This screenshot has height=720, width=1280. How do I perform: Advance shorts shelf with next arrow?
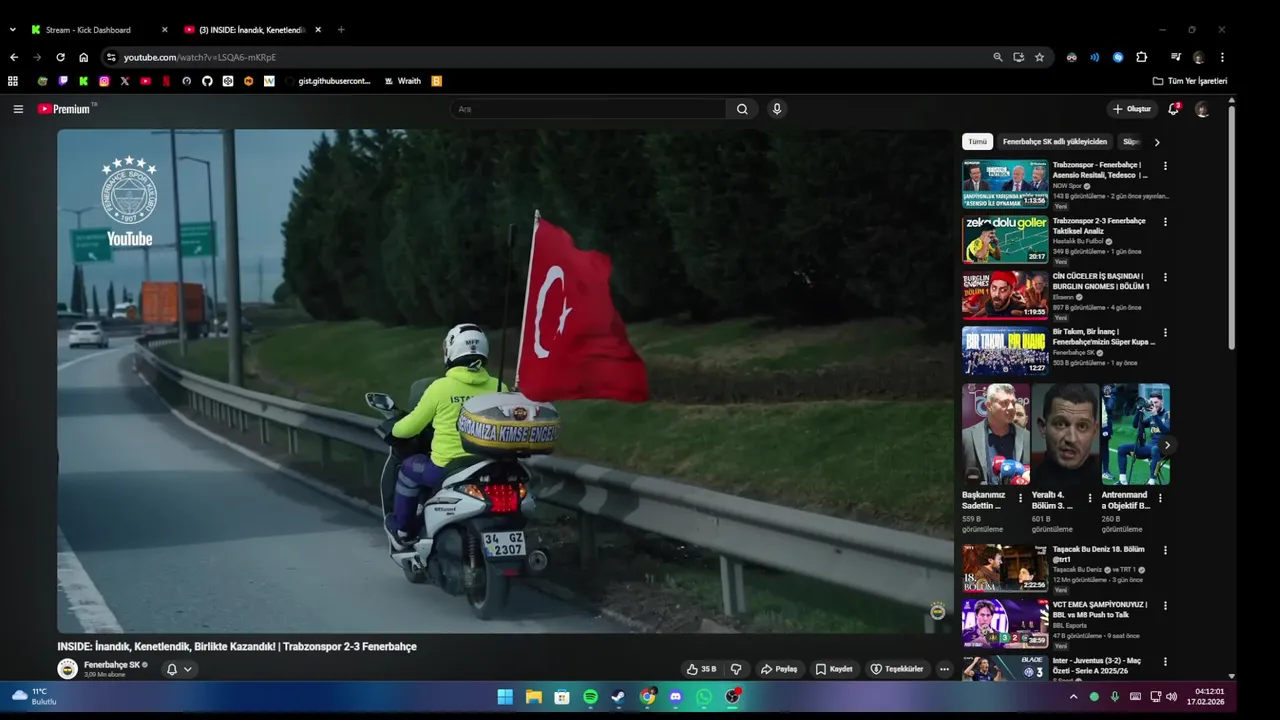1166,445
